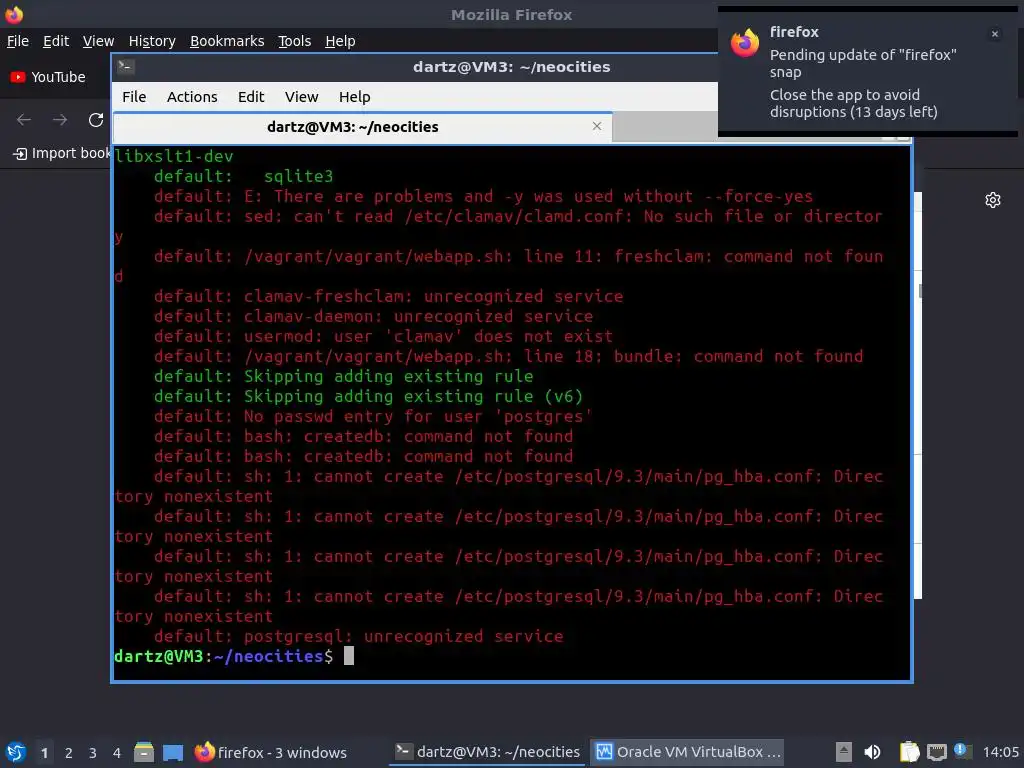Open the clipboard manager tray icon
Viewport: 1024px width, 768px height.
pos(910,752)
